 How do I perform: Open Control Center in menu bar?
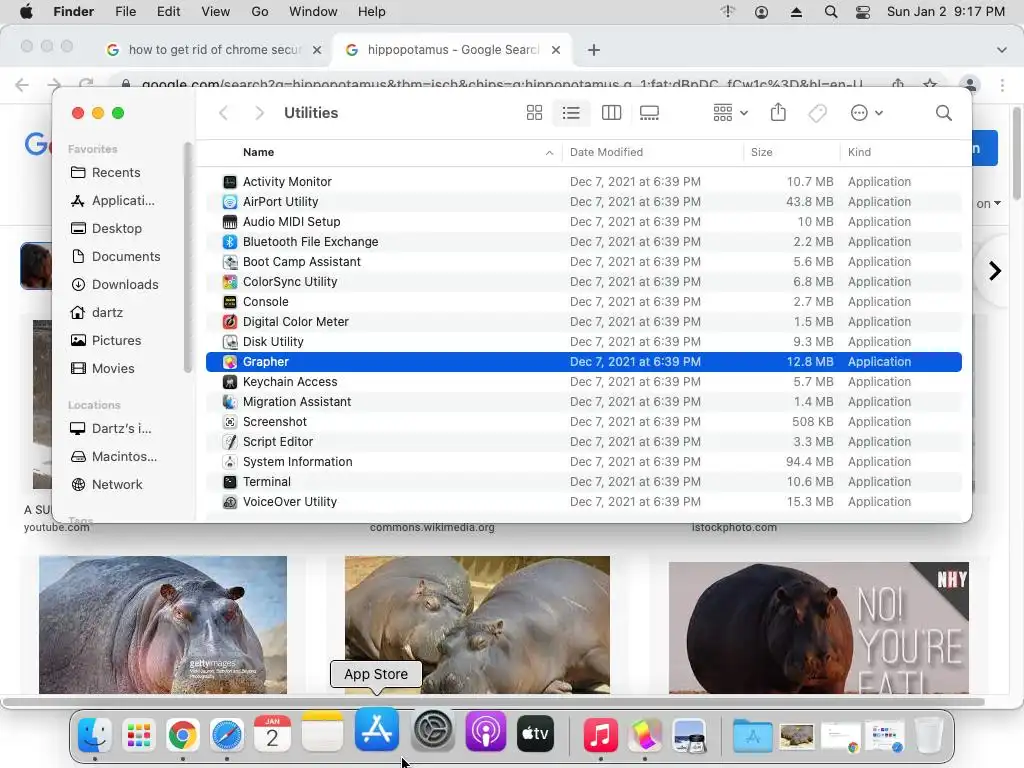pos(863,12)
